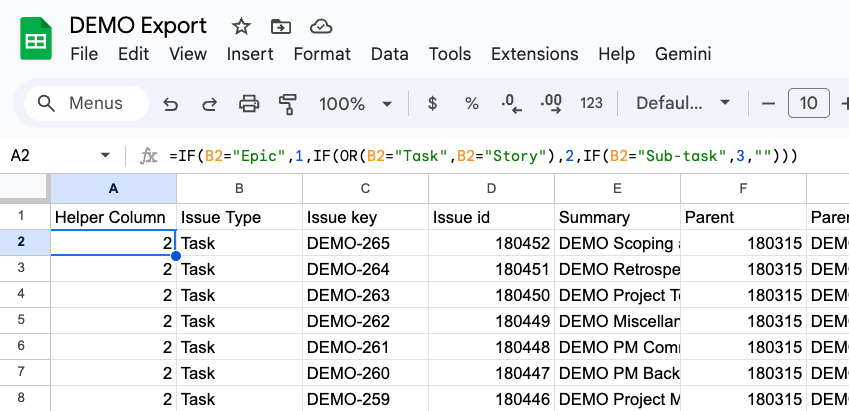The image size is (849, 411).
Task: Click the font size field showing 10
Action: click(x=808, y=103)
